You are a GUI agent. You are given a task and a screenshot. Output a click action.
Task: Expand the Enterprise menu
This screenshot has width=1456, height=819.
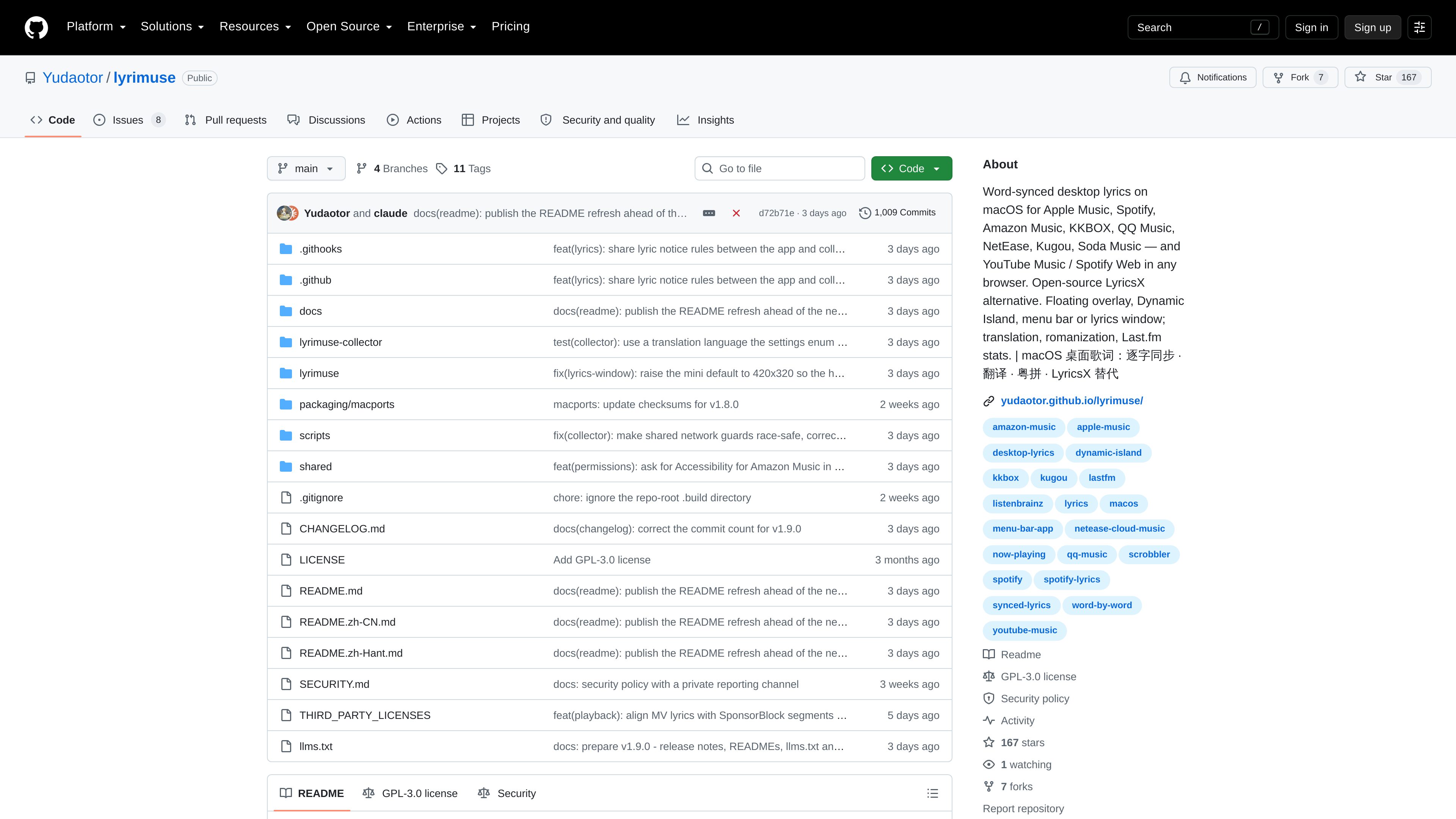pos(441,27)
